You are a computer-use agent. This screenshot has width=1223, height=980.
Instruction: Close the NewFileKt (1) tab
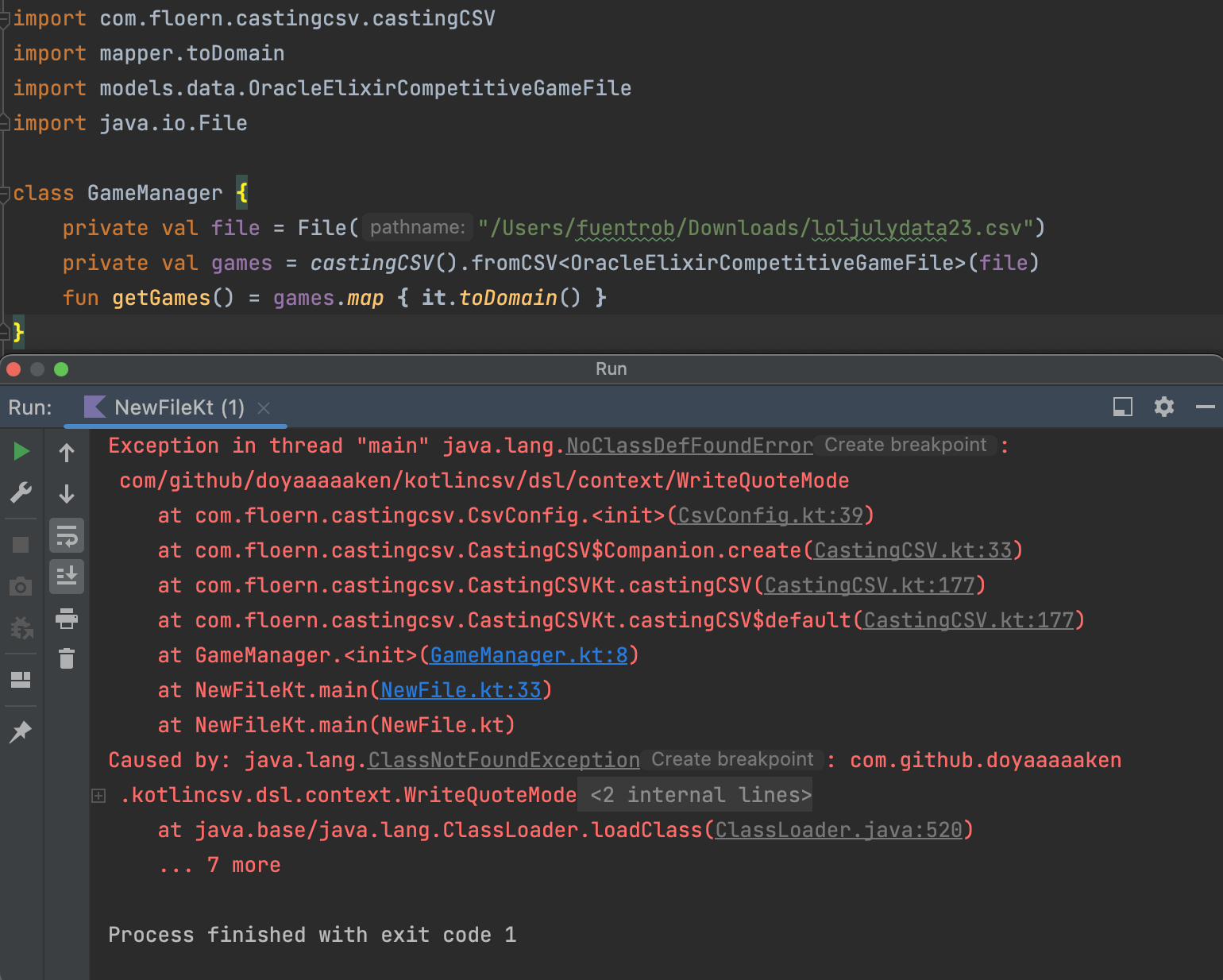[x=264, y=408]
